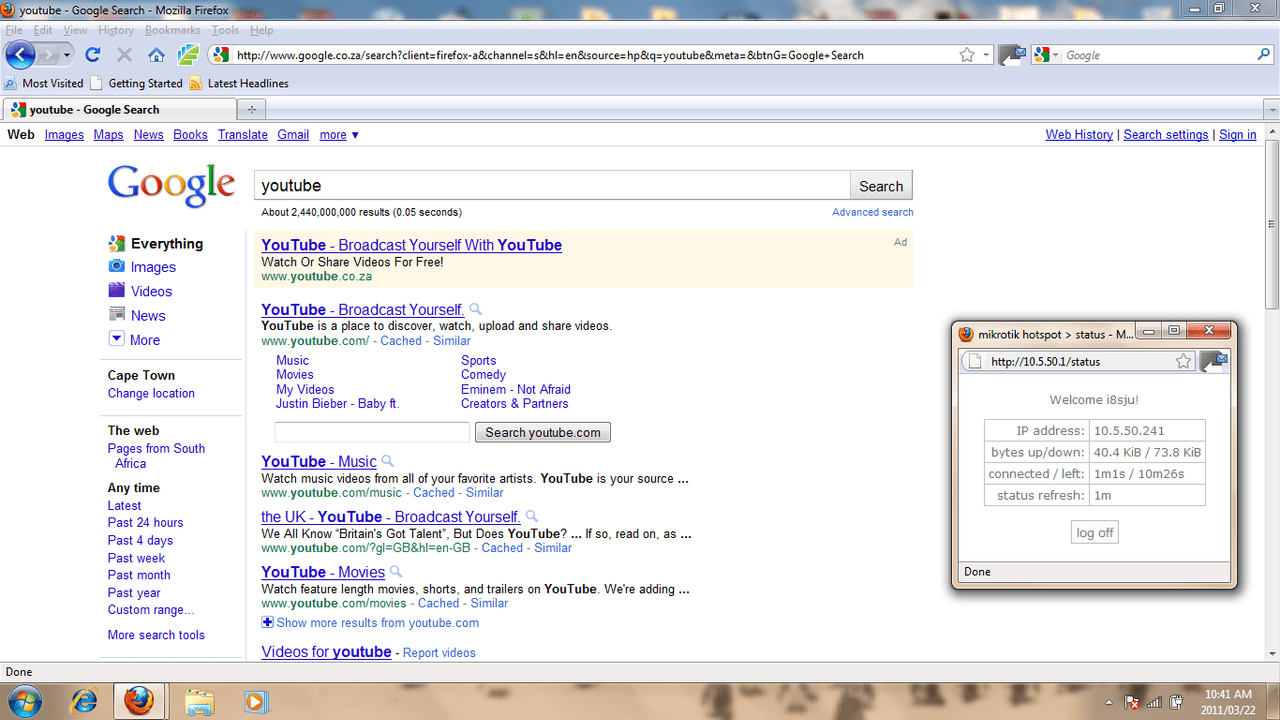Click the 'Pages from South Africa' filter

[156, 456]
